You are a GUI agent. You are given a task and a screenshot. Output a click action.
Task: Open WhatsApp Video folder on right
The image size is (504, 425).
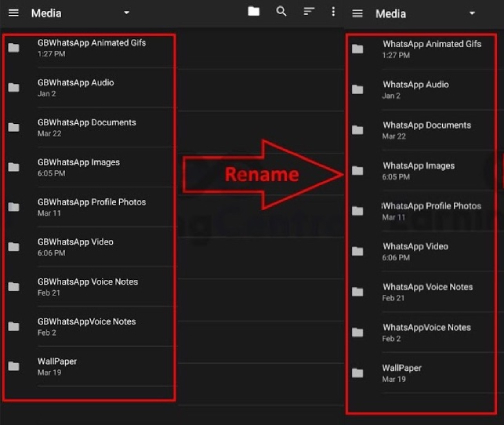coord(421,251)
